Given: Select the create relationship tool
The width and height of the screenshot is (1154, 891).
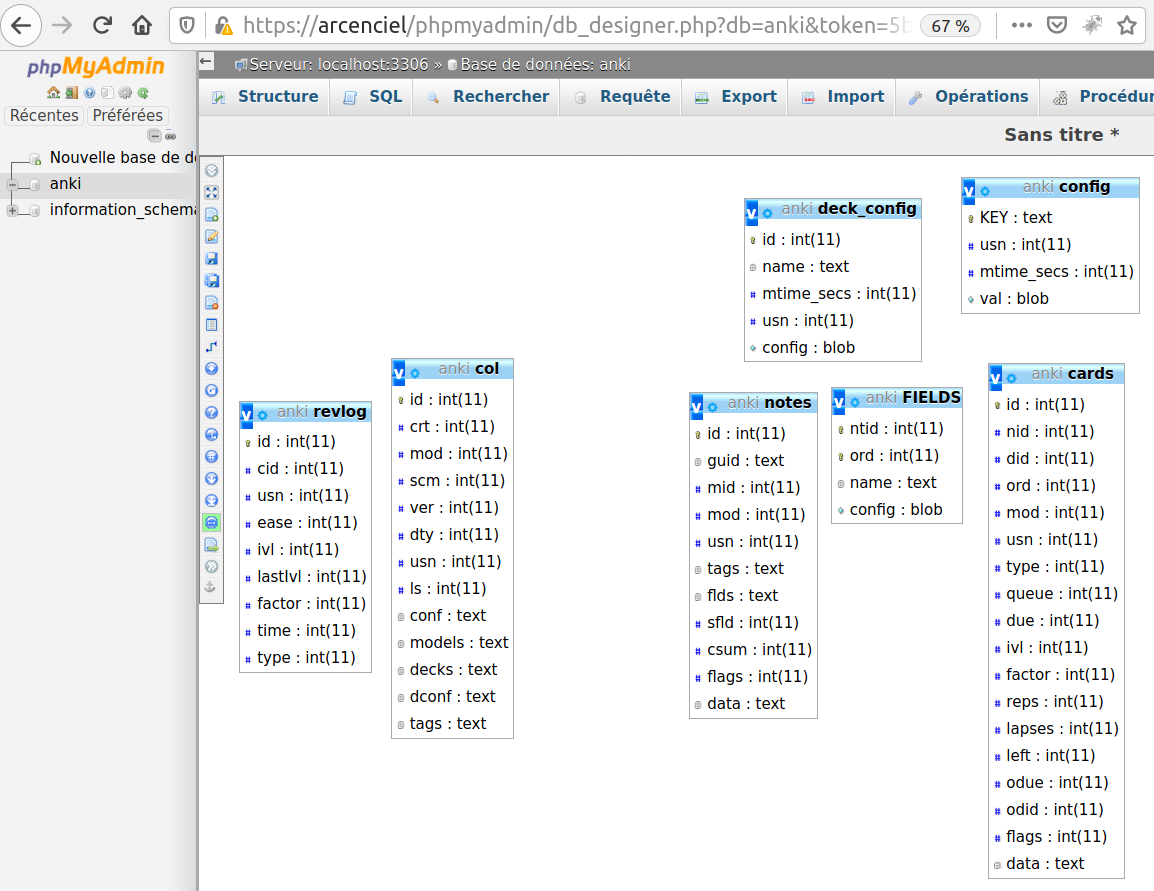Looking at the screenshot, I should tap(211, 347).
